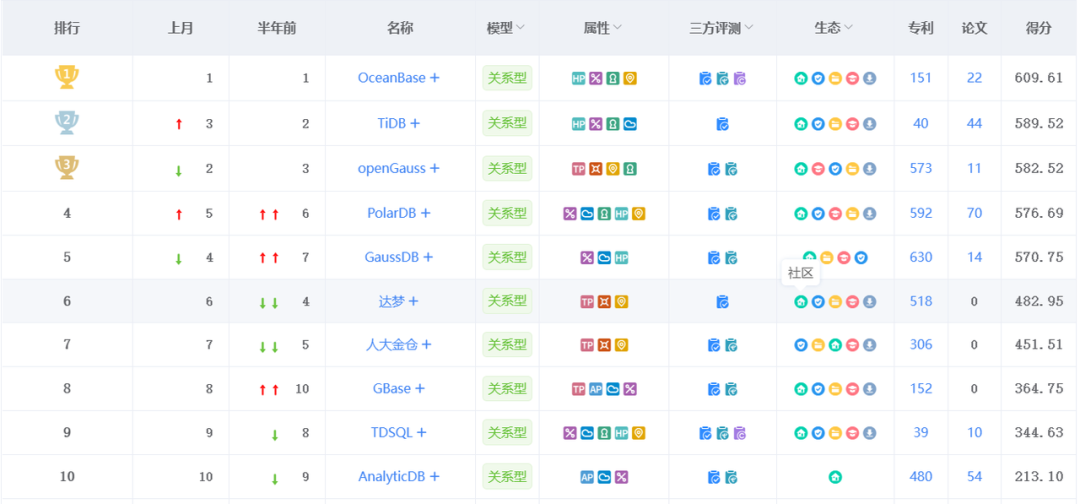Click the green community home icon in OceanBase row
Screen dimensions: 1080x504
[x=800, y=78]
